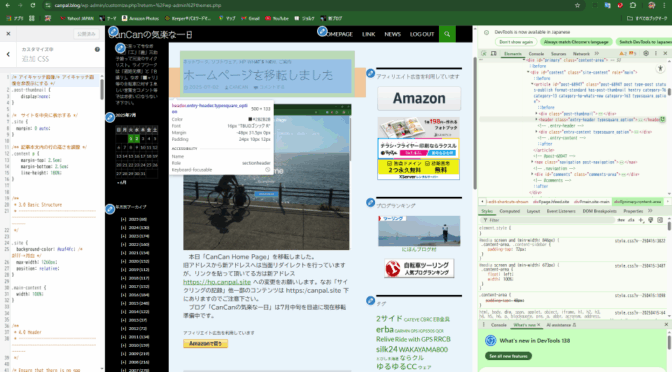
Task: Click the floating accessibility tree button
Action: pyautogui.click(x=660, y=69)
